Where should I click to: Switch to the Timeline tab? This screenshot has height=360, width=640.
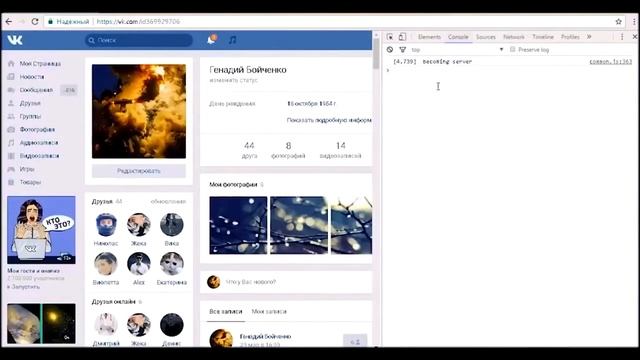(x=543, y=37)
